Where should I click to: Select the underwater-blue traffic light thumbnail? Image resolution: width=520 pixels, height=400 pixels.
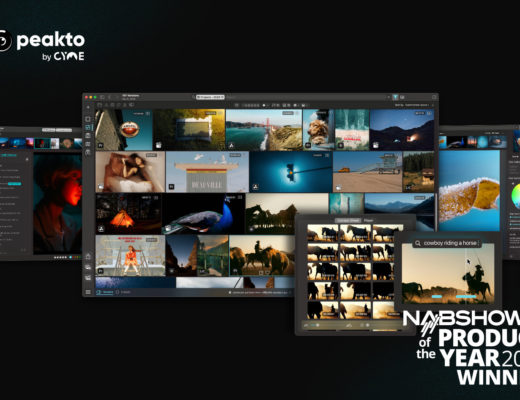291,172
